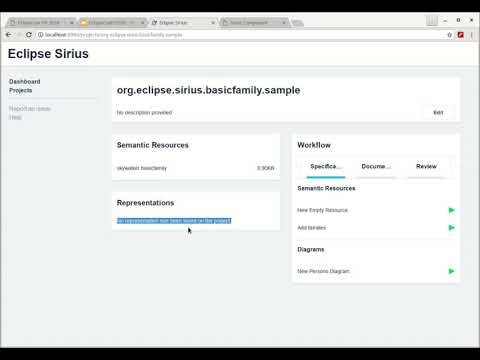This screenshot has width=480, height=360.
Task: Run the Add families action
Action: pyautogui.click(x=451, y=228)
